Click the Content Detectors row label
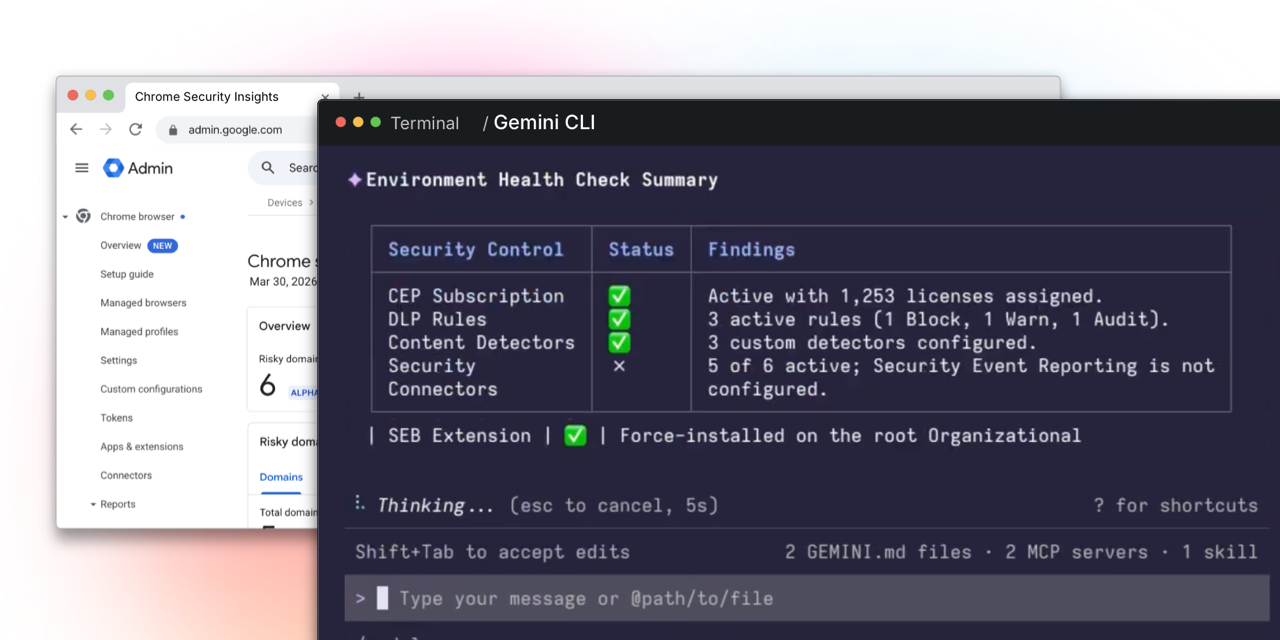 point(482,342)
